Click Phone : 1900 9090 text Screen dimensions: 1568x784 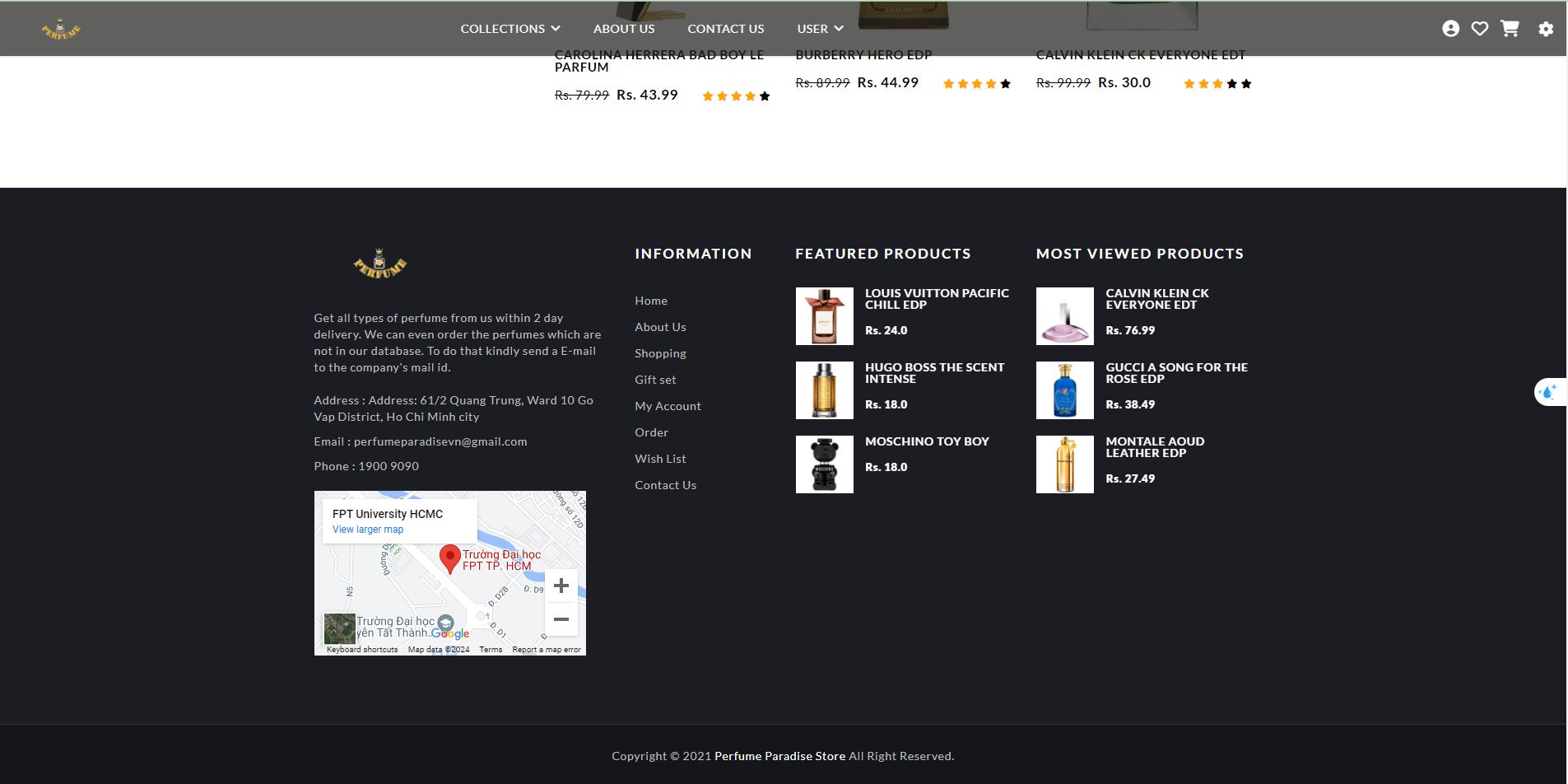coord(366,466)
